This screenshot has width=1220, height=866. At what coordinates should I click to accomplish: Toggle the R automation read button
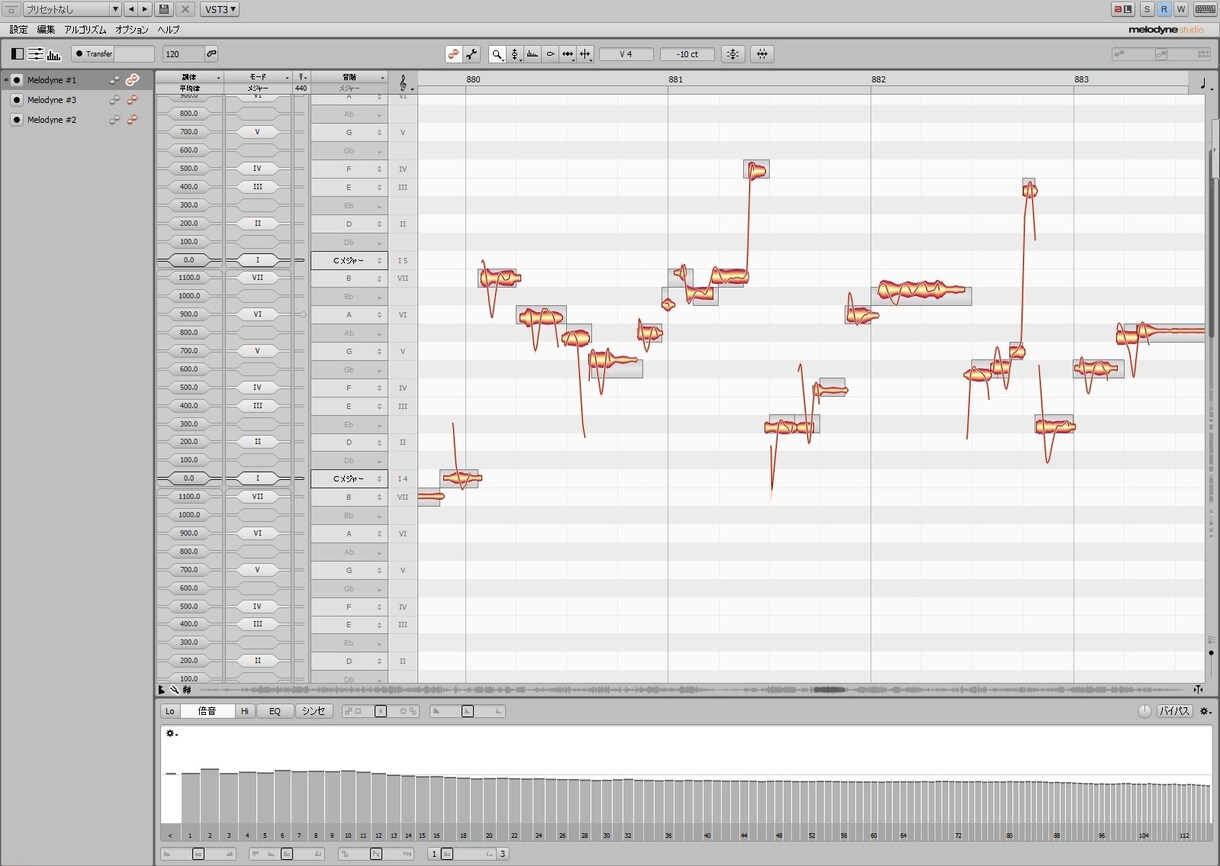[x=1164, y=9]
